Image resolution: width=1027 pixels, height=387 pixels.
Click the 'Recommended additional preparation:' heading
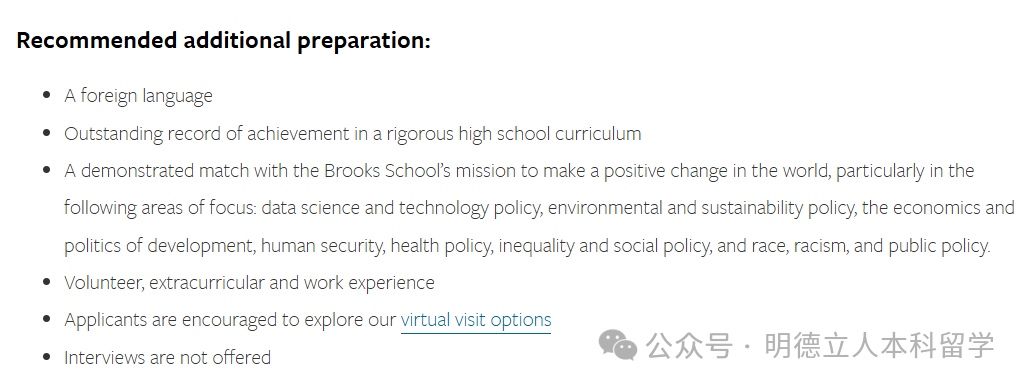pos(223,41)
